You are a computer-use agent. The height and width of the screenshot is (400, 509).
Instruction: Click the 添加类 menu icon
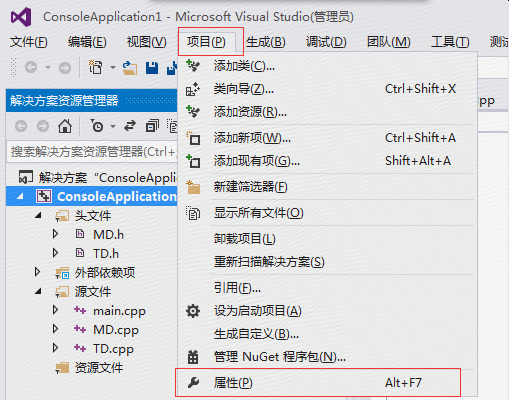coord(193,66)
